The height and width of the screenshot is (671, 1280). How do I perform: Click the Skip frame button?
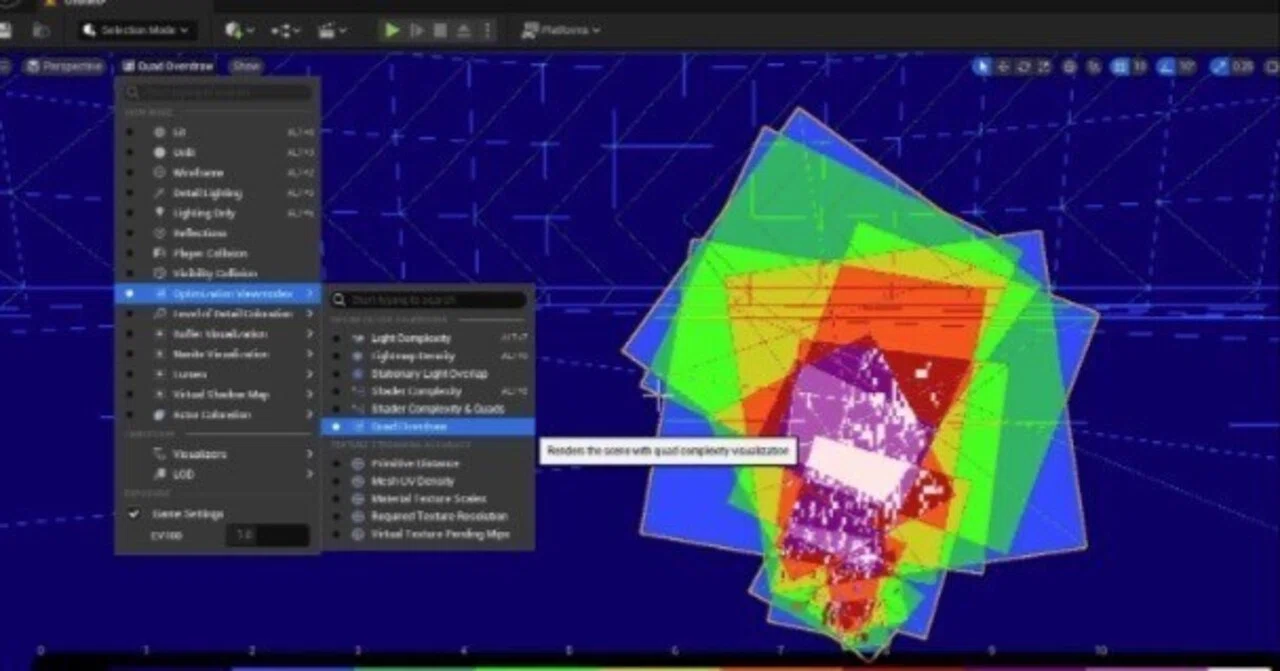(417, 30)
